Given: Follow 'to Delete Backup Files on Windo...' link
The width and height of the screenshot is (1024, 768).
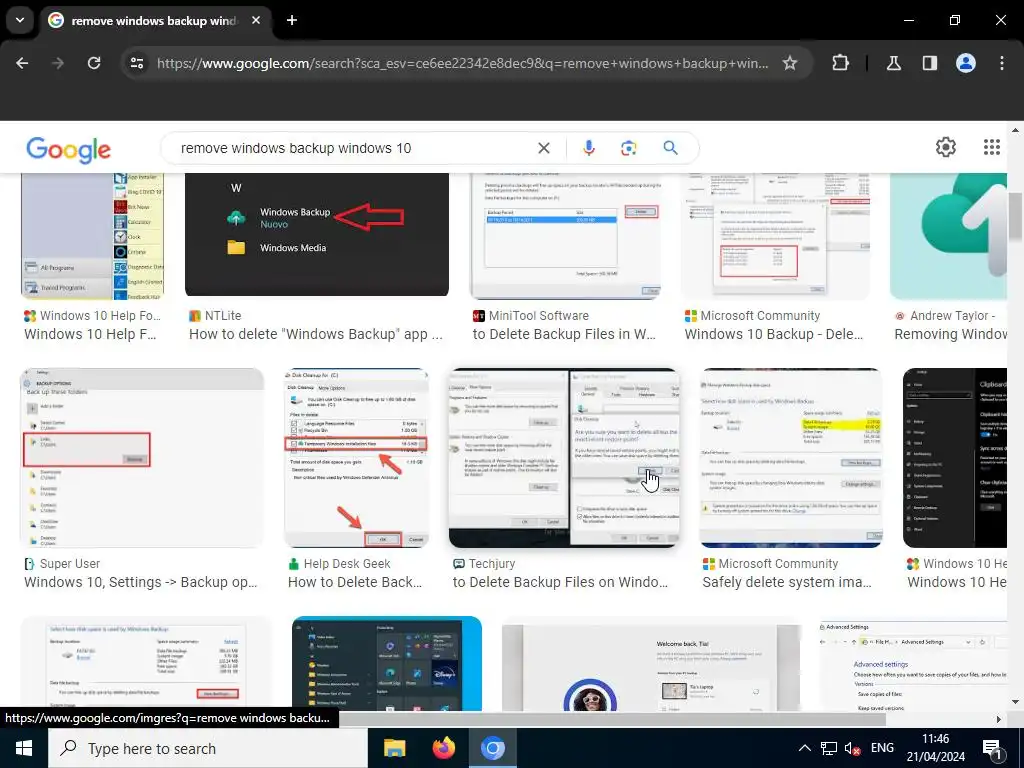Looking at the screenshot, I should coord(560,583).
